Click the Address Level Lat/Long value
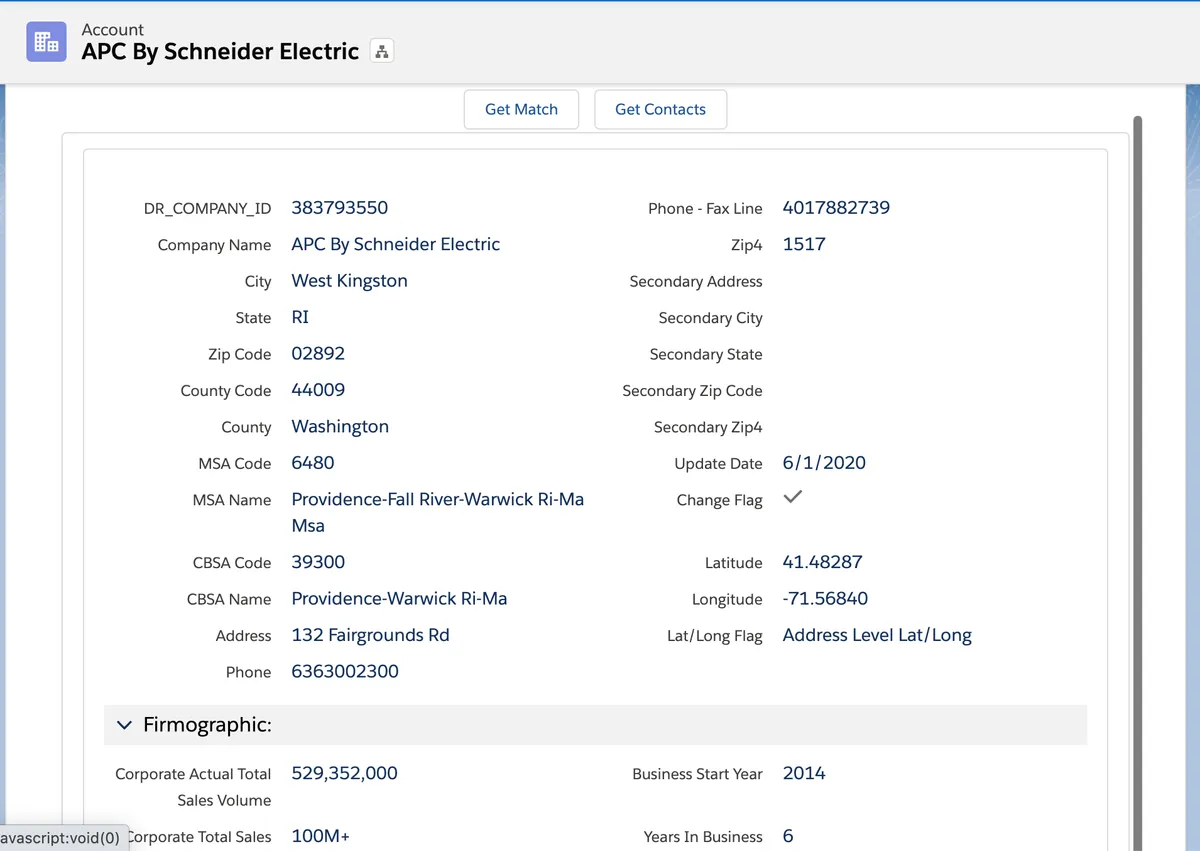Screen dimensions: 1200x851 click(x=877, y=635)
